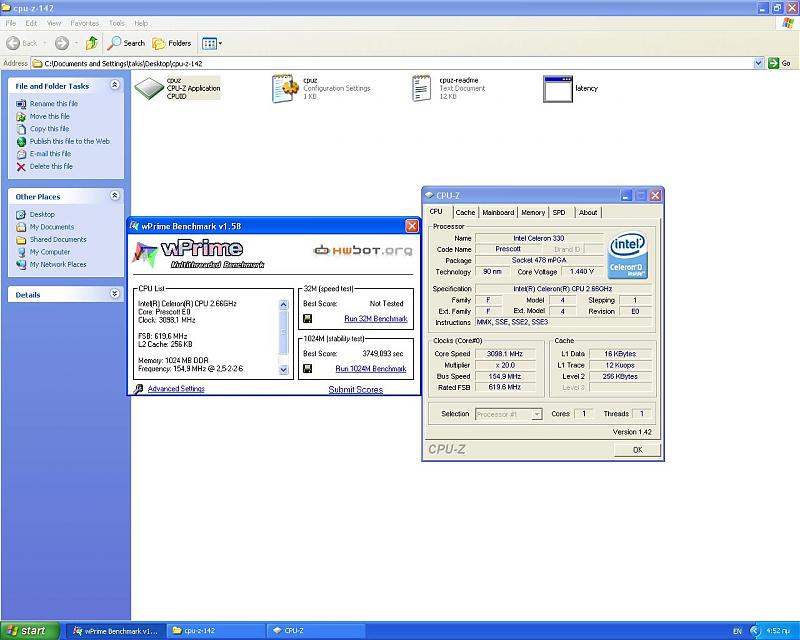Click the Forward arrow in Explorer toolbar
The height and width of the screenshot is (640, 800).
(62, 43)
